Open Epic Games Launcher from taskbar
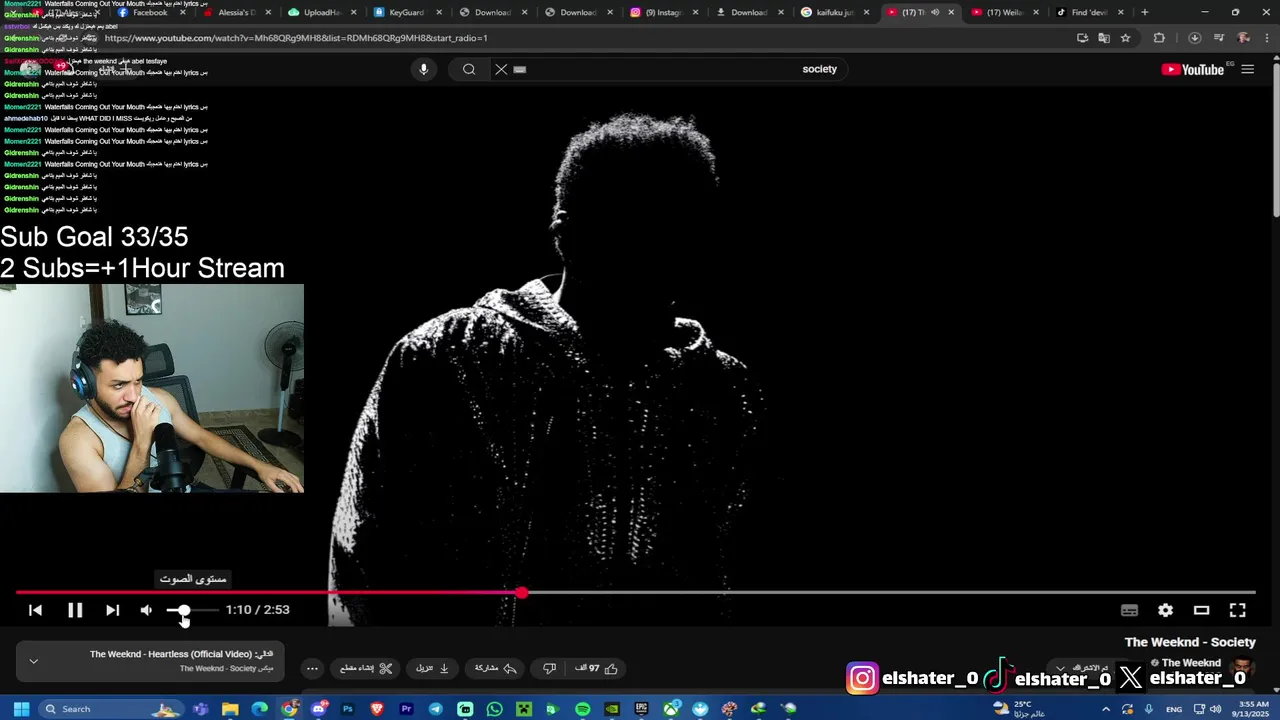Viewport: 1280px width, 720px height. click(641, 708)
